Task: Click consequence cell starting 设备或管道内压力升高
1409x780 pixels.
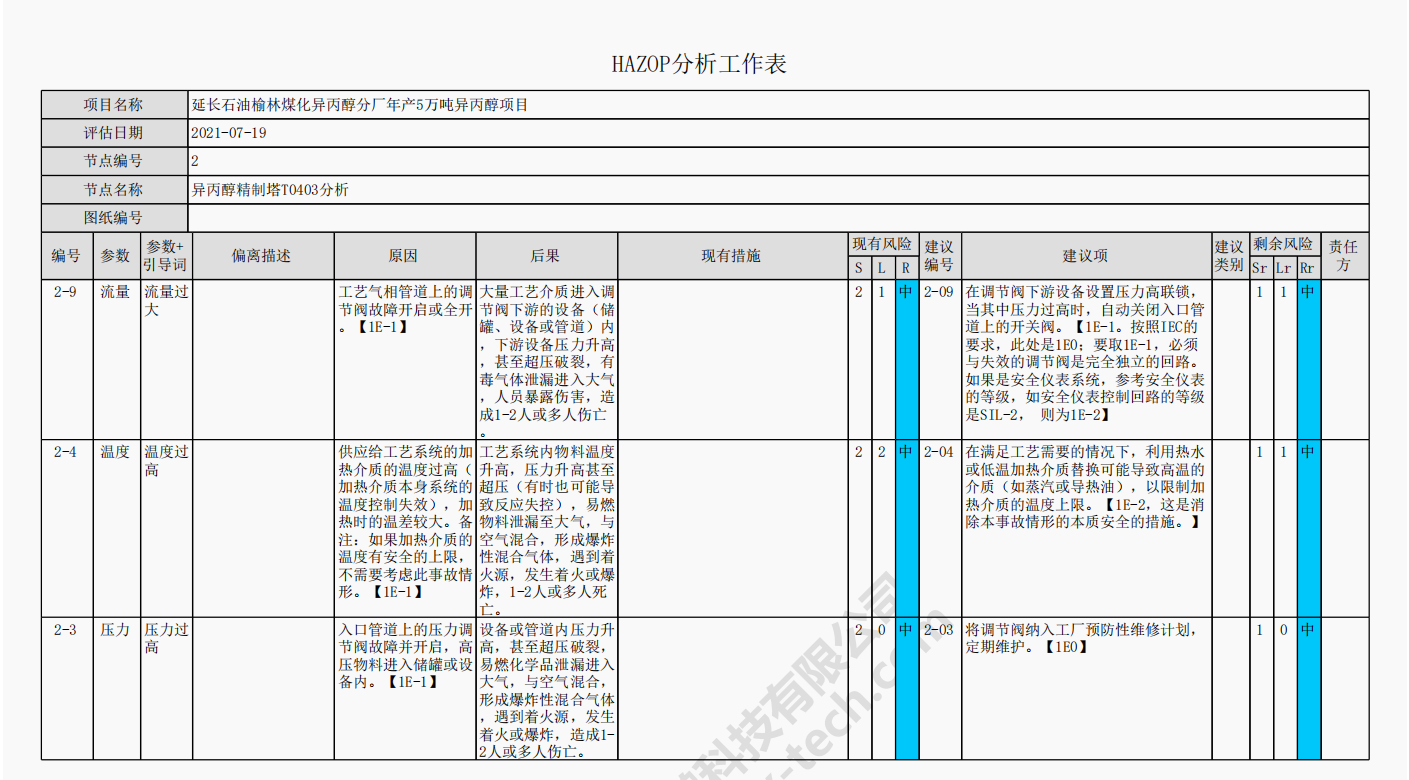Action: 546,688
